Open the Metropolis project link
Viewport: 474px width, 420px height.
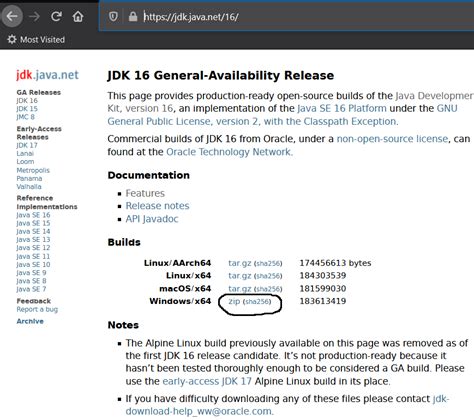coord(33,170)
